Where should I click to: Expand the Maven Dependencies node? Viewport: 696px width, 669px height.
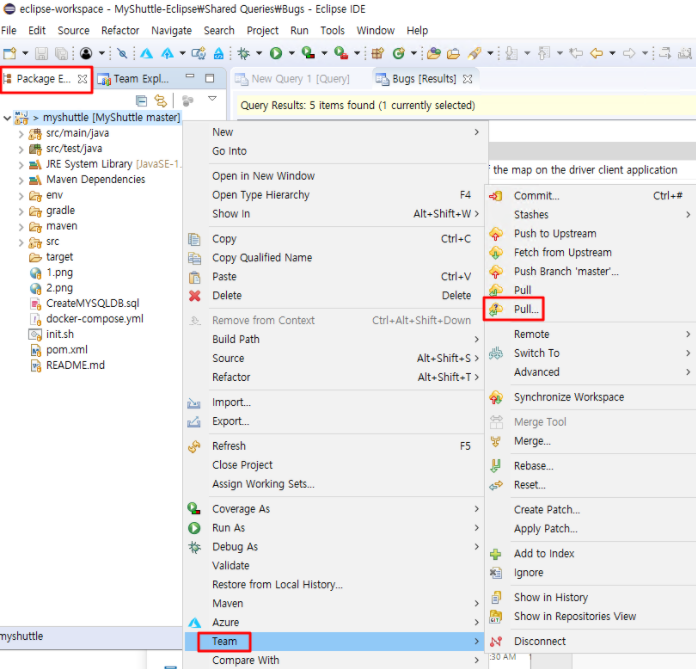point(21,180)
